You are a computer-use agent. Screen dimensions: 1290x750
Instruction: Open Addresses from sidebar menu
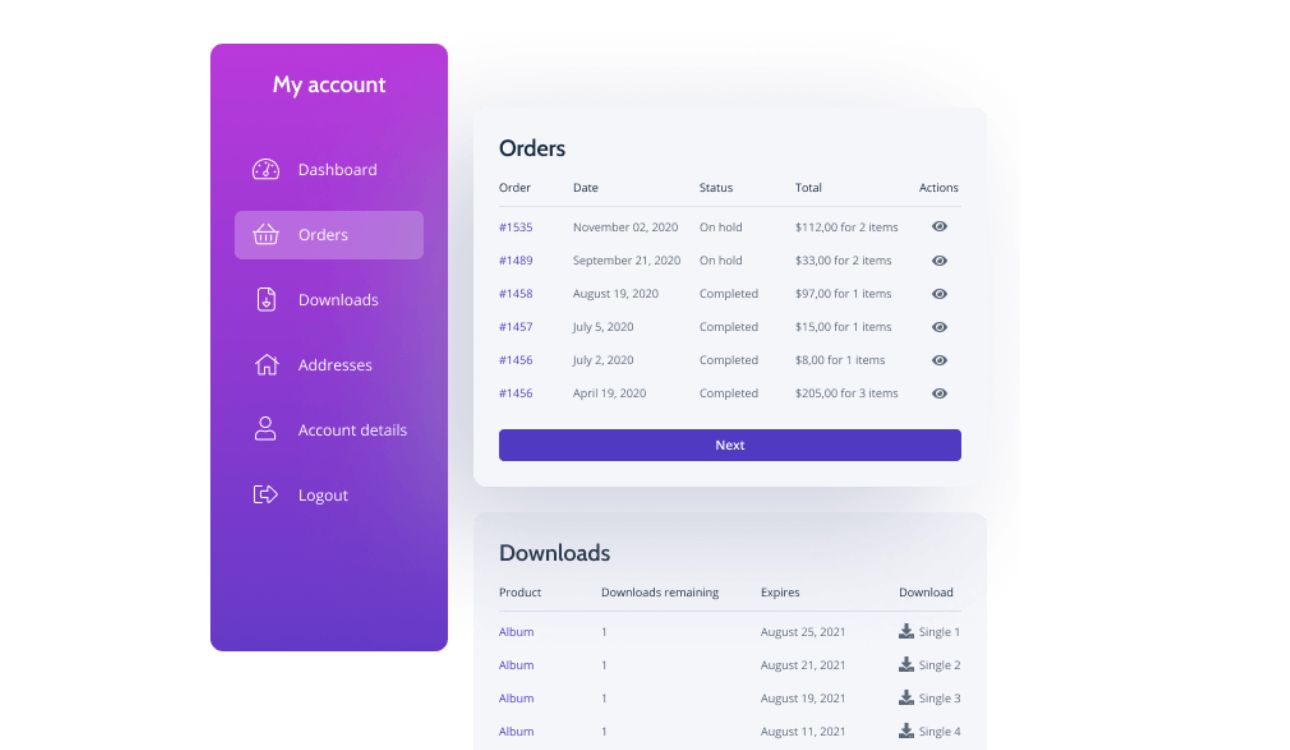click(334, 365)
